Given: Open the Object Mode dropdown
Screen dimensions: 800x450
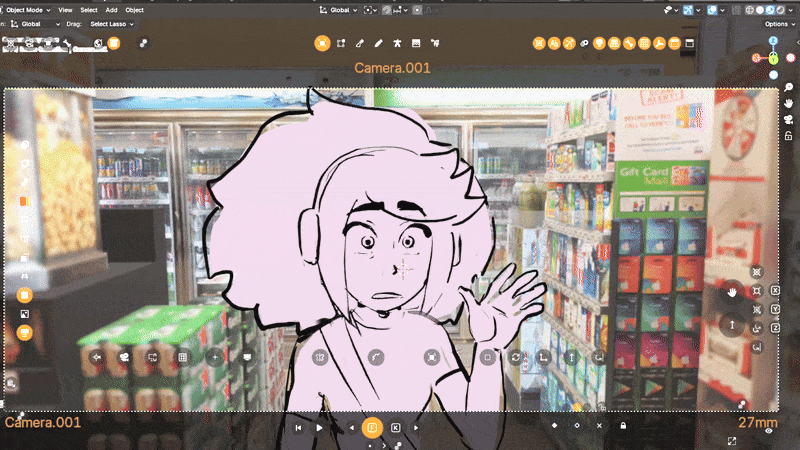Looking at the screenshot, I should click(26, 10).
